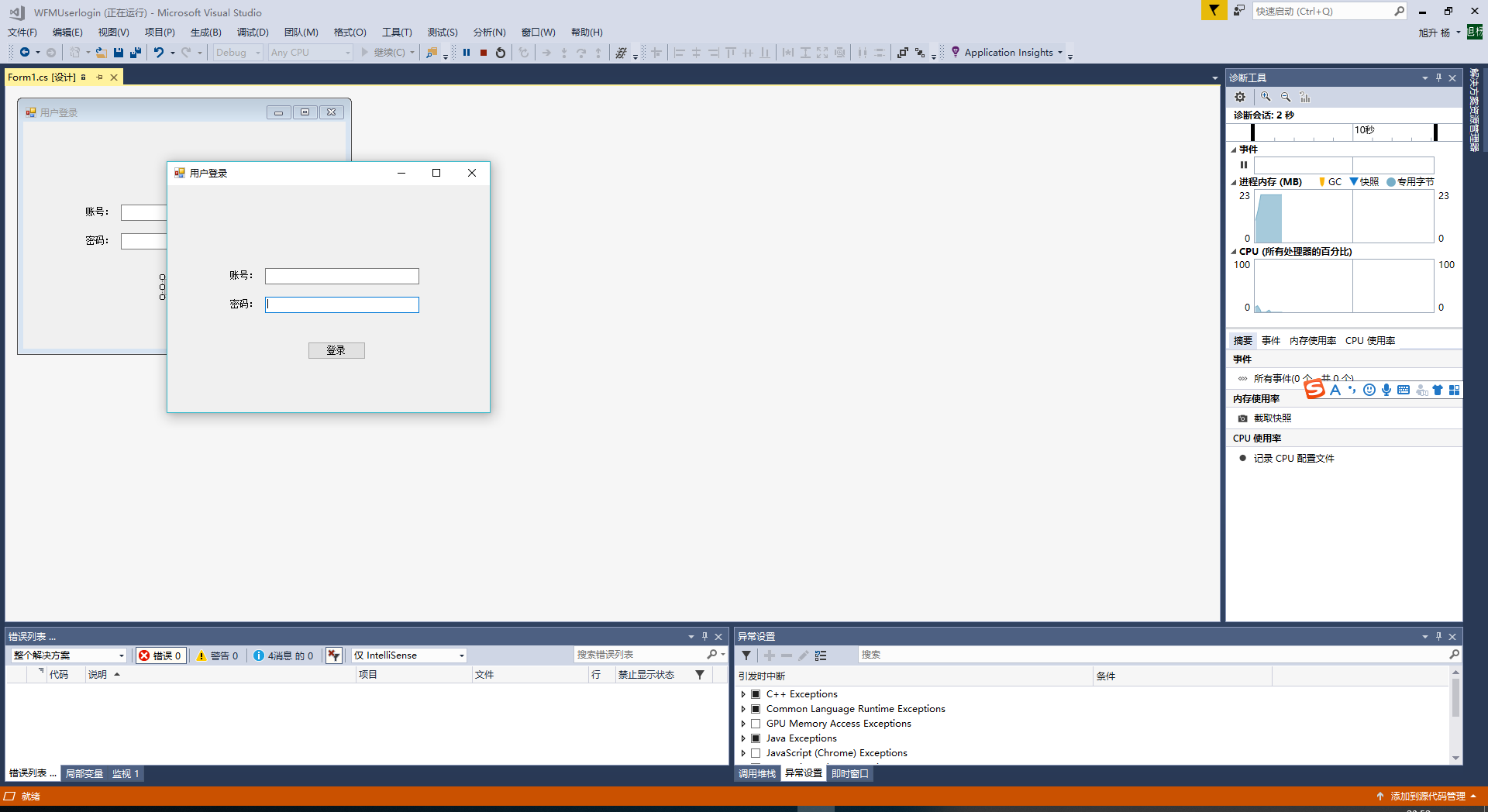Click the 10秒 diagnostic session timeline ruler
Viewport: 1488px width, 812px height.
tap(1364, 132)
